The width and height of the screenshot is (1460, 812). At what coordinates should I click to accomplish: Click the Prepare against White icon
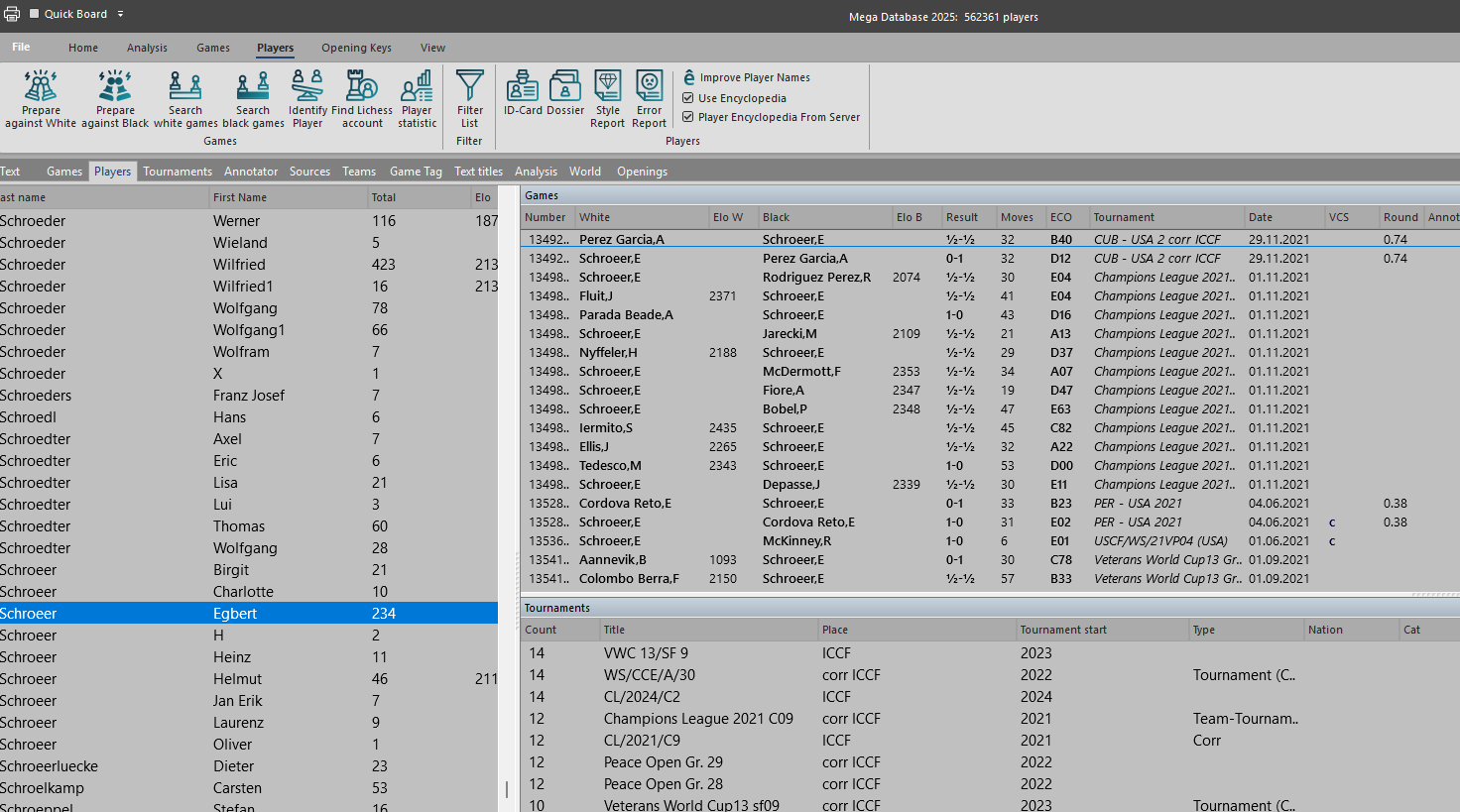pyautogui.click(x=41, y=98)
